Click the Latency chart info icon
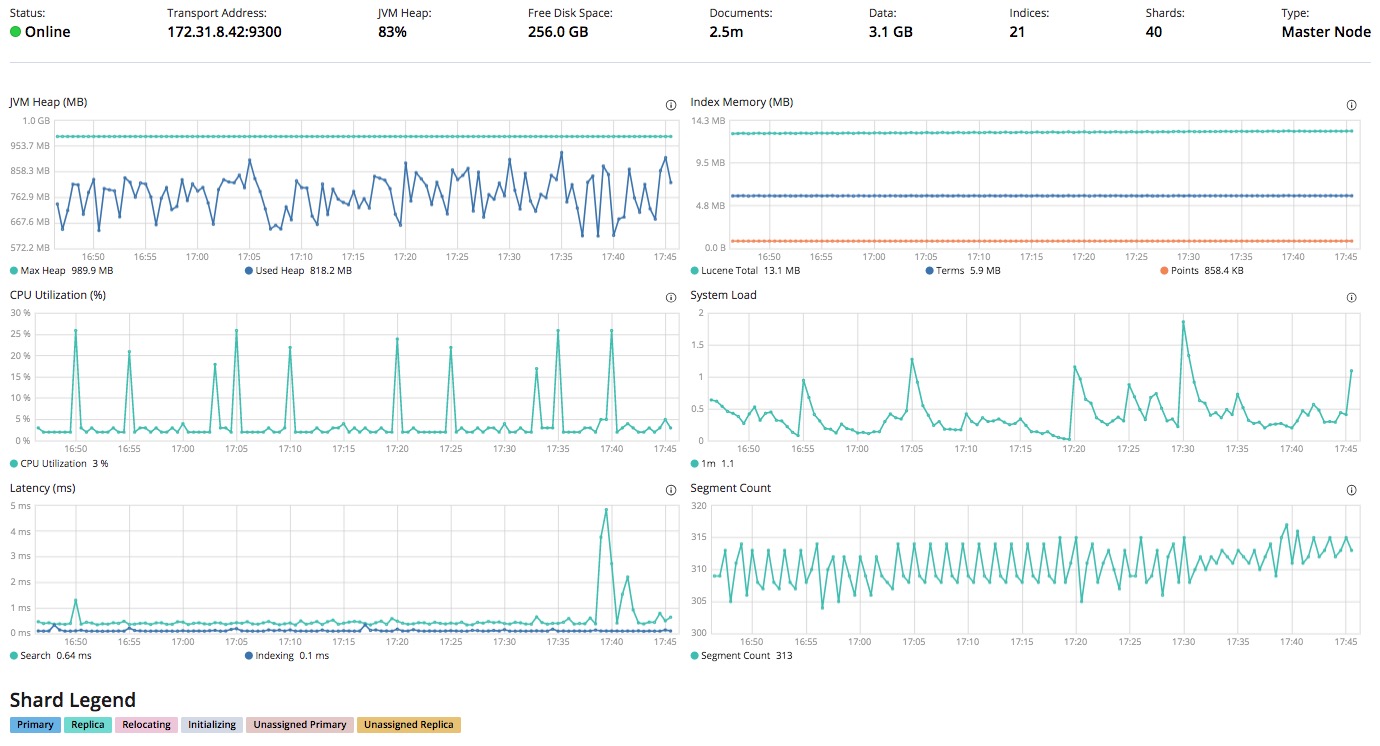Viewport: 1380px width, 746px height. point(670,491)
